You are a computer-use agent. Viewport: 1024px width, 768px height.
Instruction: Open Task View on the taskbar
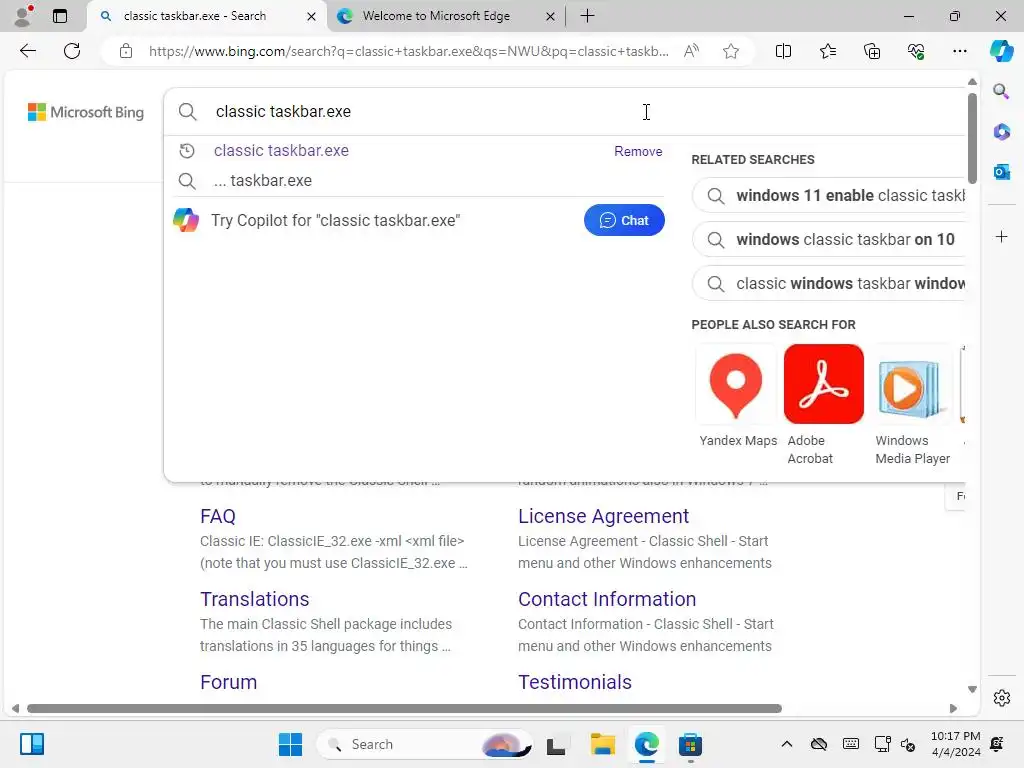point(556,744)
